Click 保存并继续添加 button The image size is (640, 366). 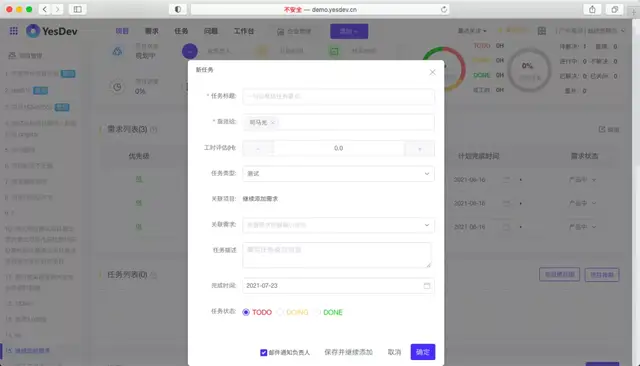[x=348, y=352]
